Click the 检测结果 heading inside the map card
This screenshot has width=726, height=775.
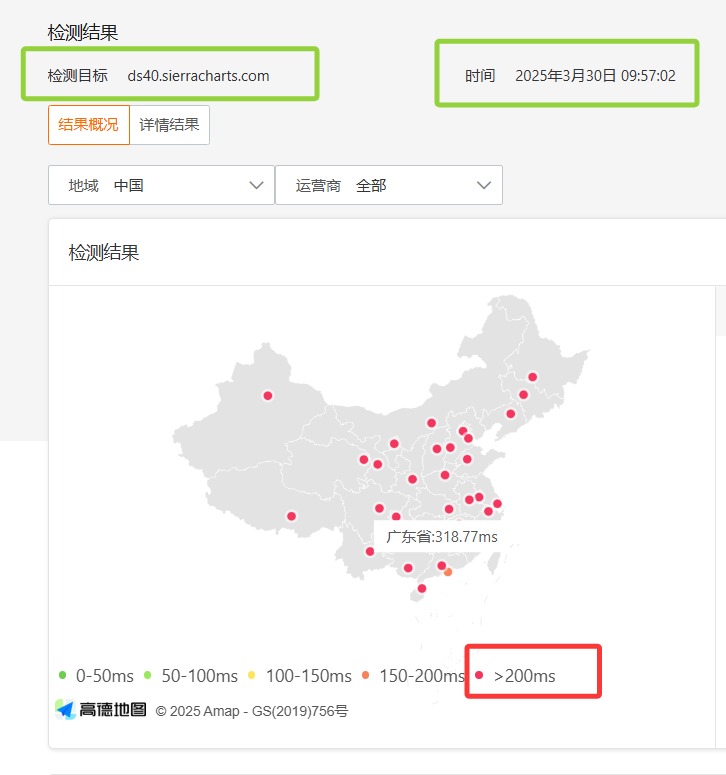click(104, 253)
